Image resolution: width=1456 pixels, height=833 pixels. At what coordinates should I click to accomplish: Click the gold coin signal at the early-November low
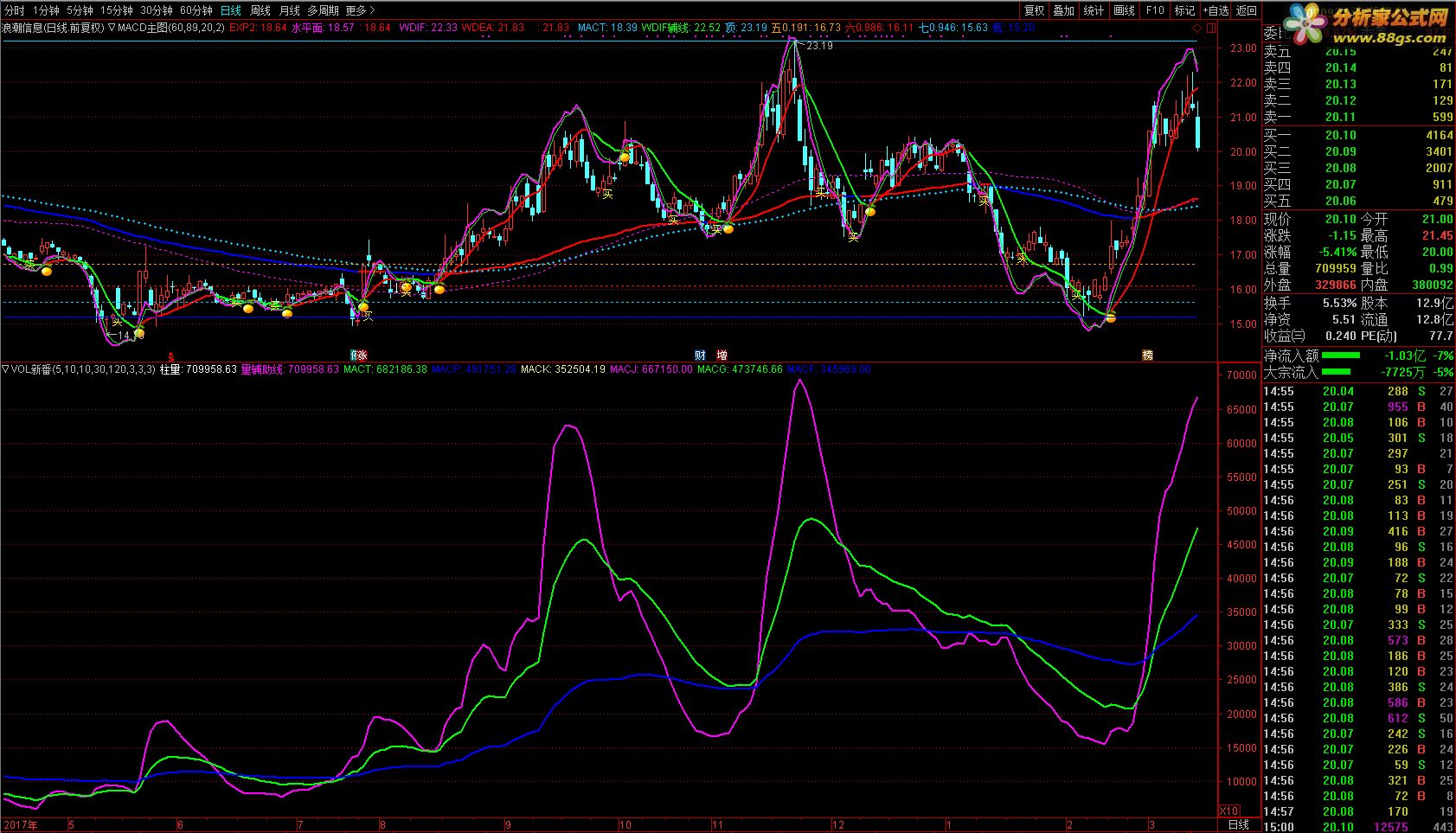[x=728, y=228]
